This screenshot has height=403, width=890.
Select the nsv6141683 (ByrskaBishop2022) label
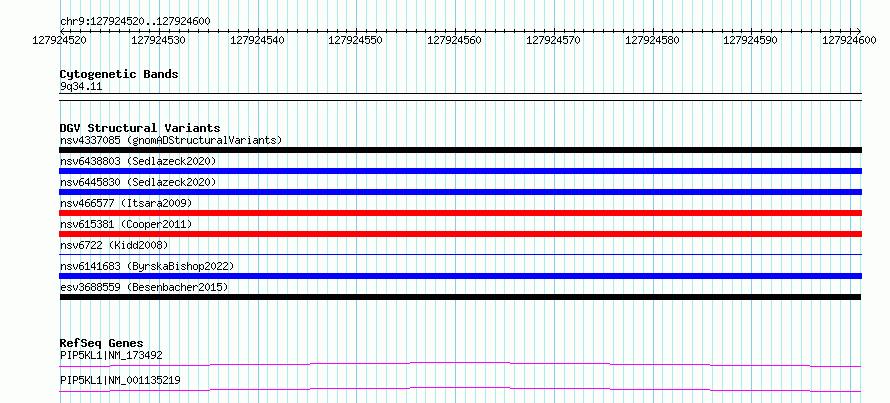pyautogui.click(x=147, y=266)
